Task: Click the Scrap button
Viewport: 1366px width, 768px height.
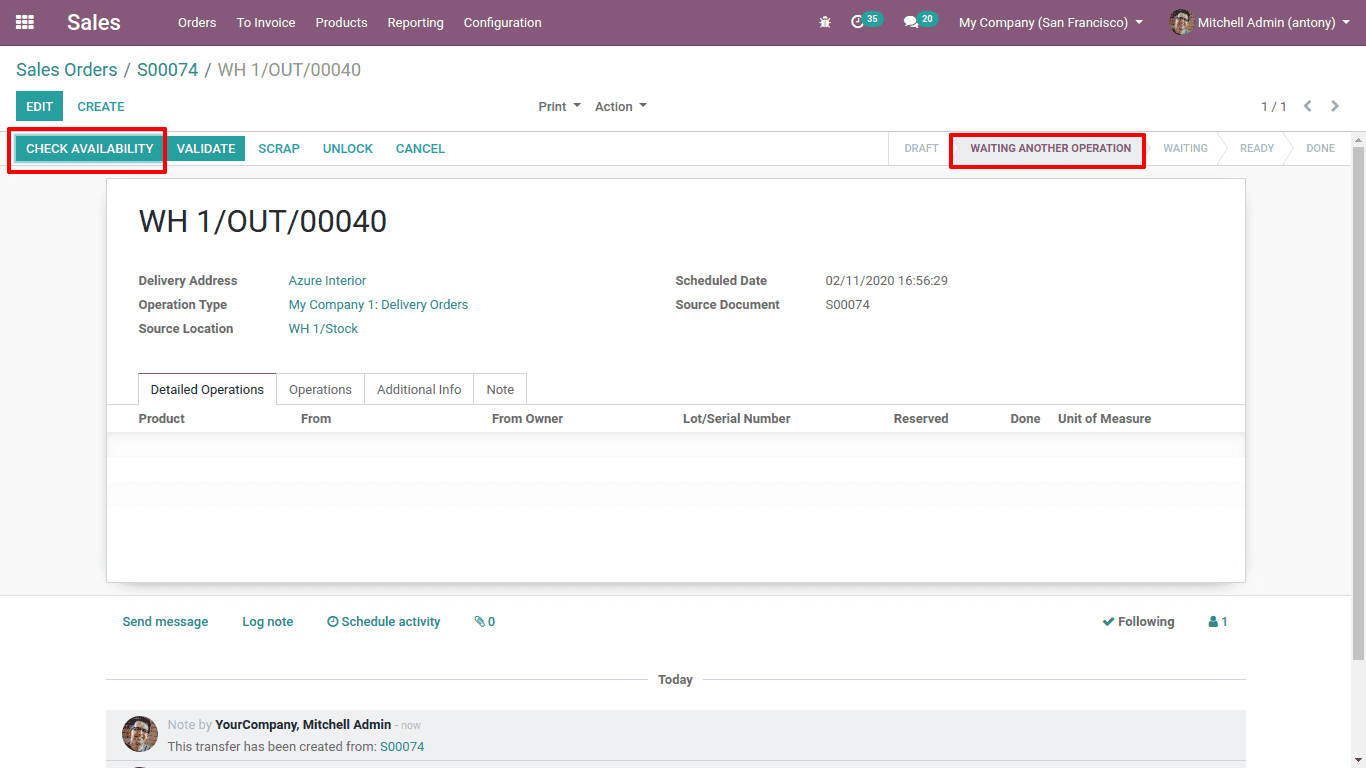Action: click(279, 148)
